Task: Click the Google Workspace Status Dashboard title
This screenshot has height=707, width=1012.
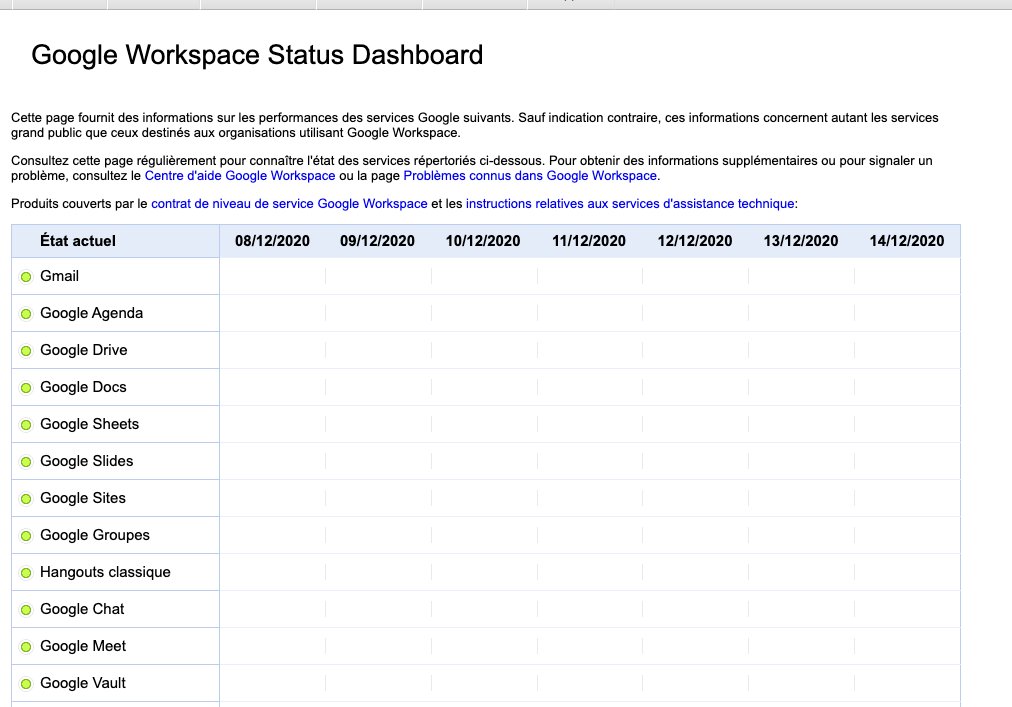Action: tap(257, 56)
